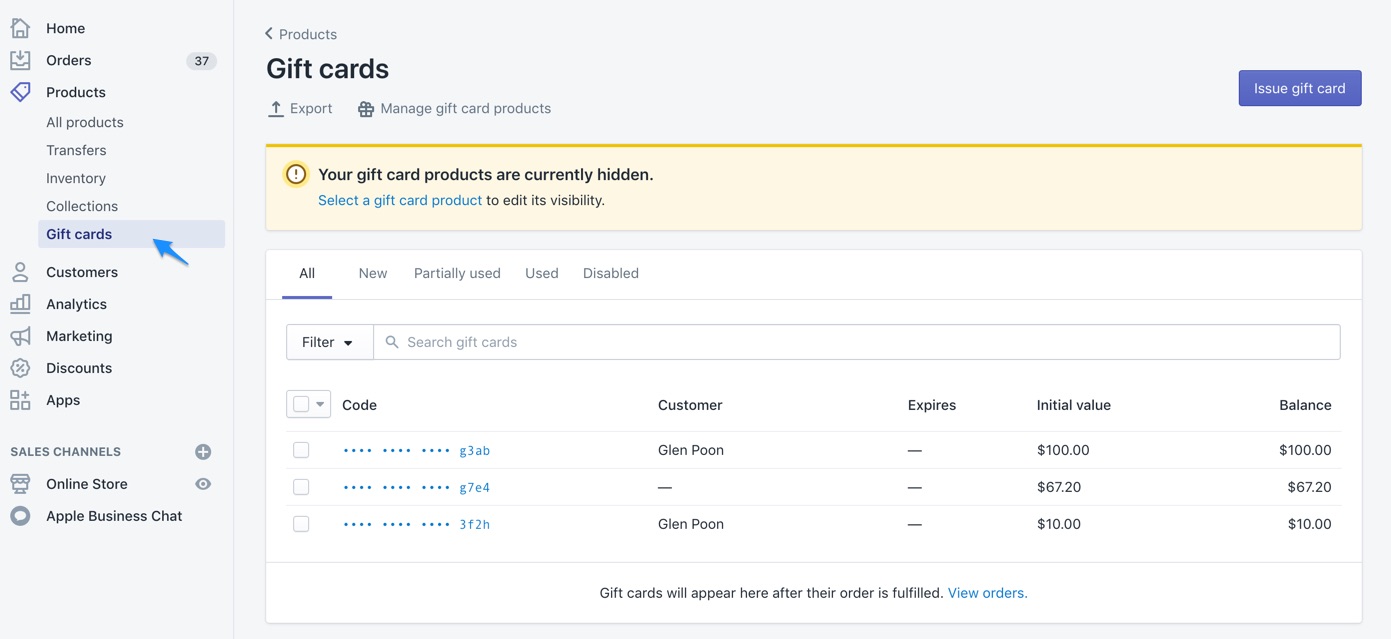Image resolution: width=1391 pixels, height=639 pixels.
Task: View Online Store with eye icon
Action: pos(203,484)
